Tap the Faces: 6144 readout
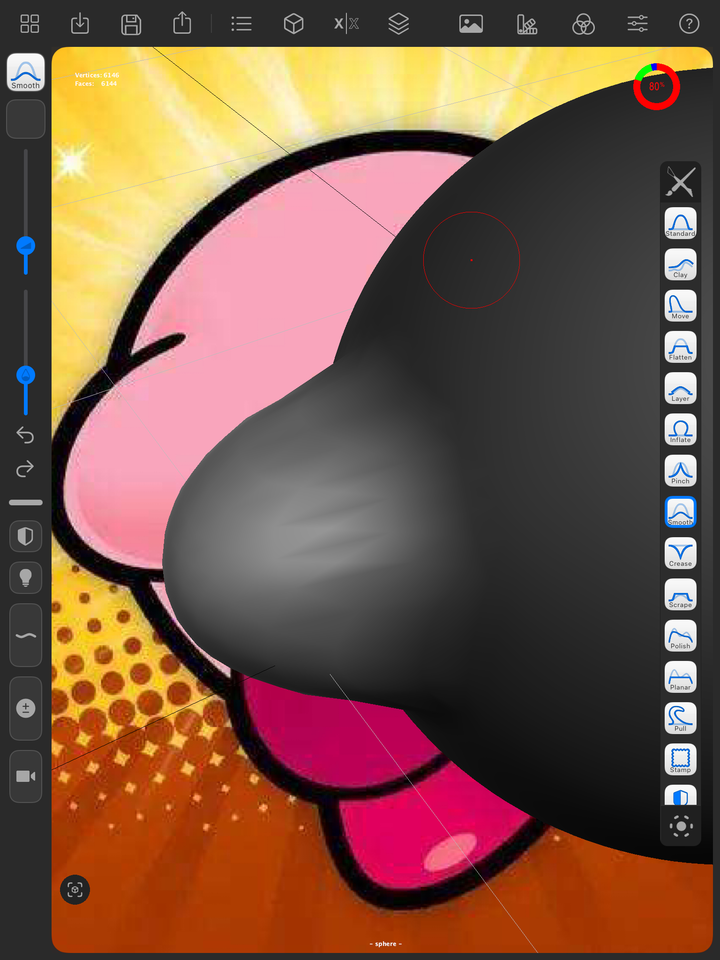 coord(96,83)
